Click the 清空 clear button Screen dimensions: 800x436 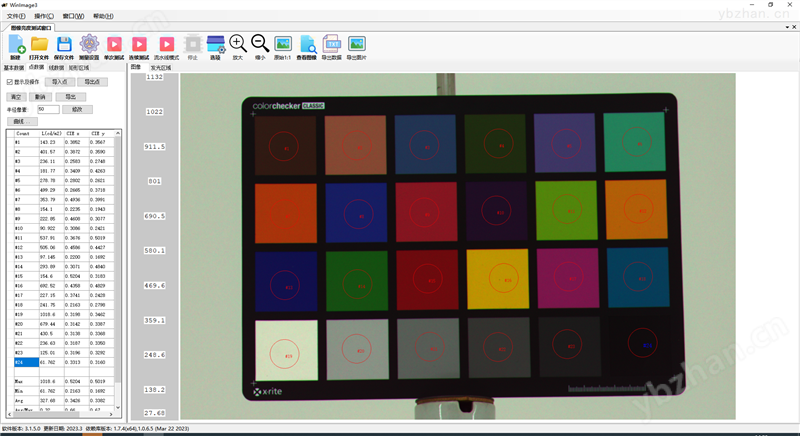coord(16,97)
